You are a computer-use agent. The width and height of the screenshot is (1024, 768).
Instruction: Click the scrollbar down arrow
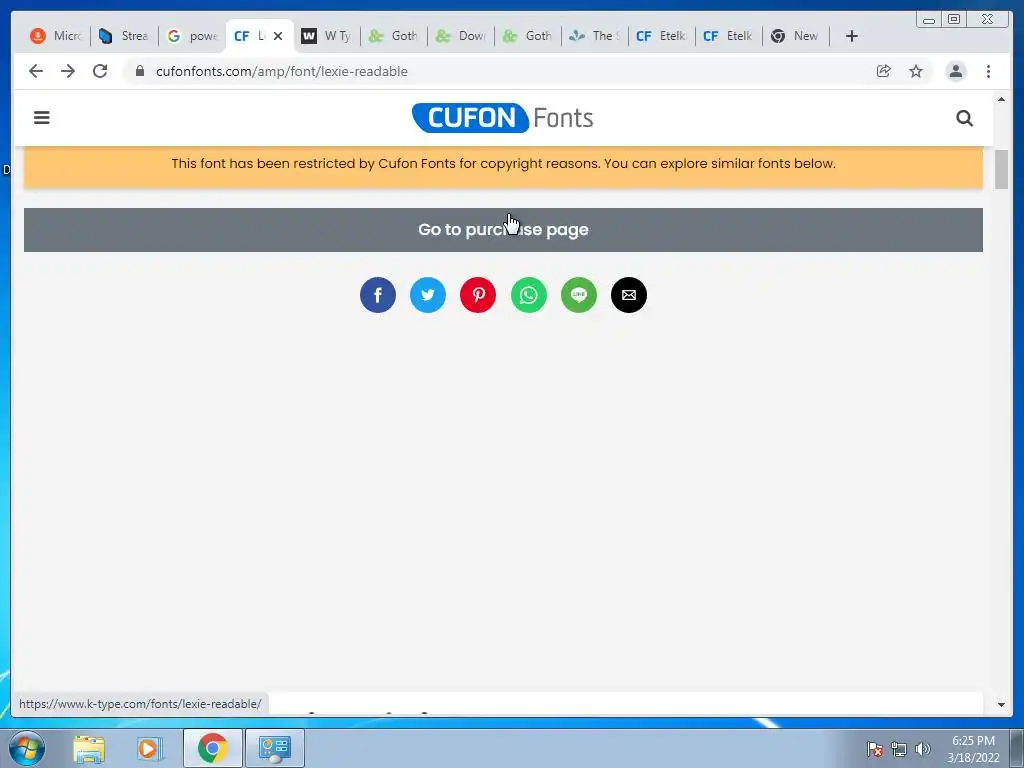click(x=1001, y=705)
